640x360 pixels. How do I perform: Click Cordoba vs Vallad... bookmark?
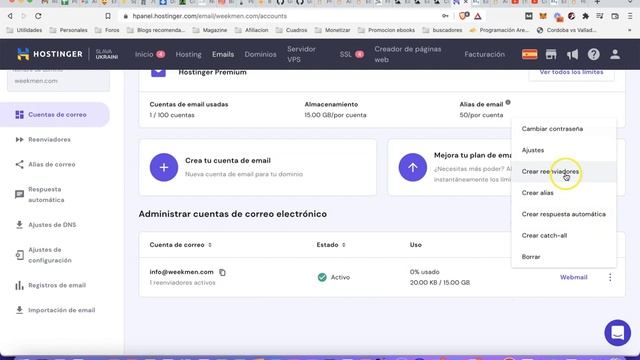[567, 30]
